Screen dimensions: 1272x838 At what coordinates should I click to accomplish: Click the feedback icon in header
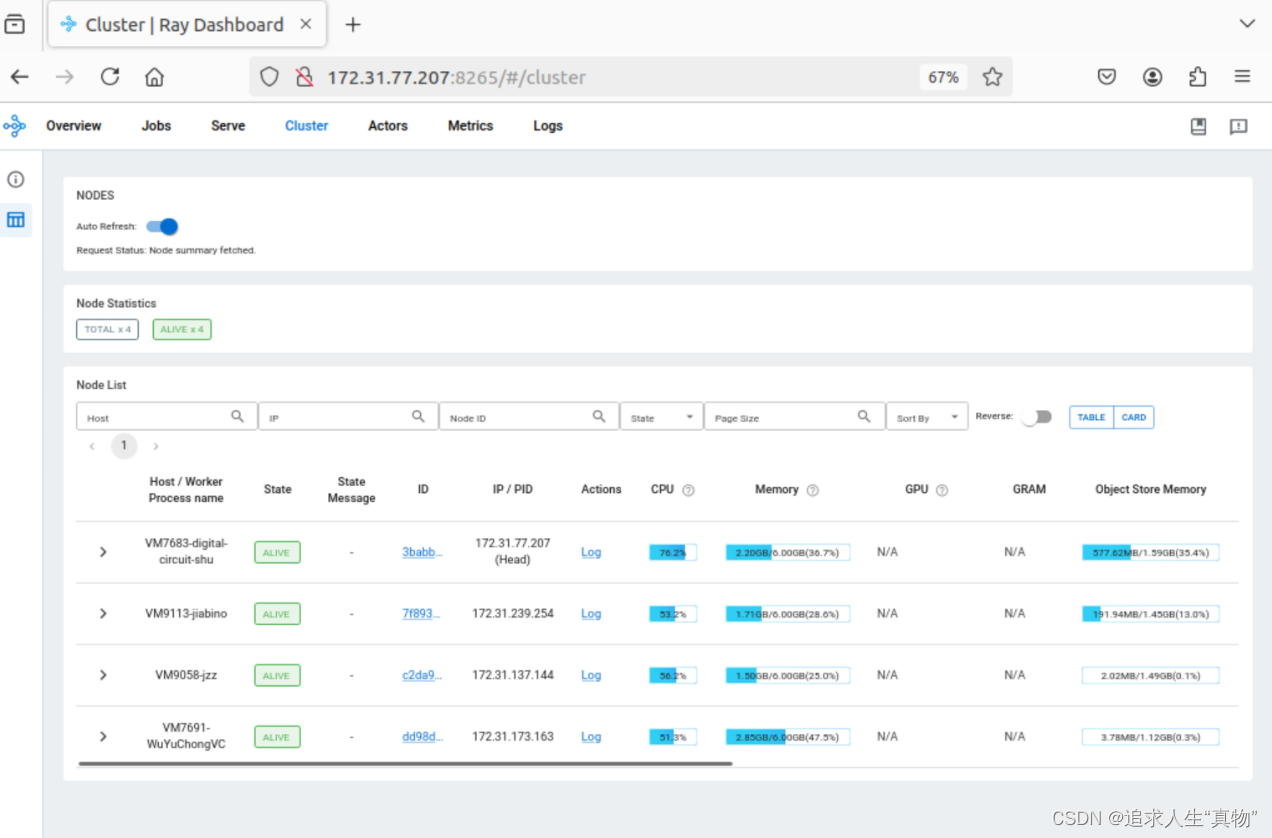pyautogui.click(x=1238, y=126)
